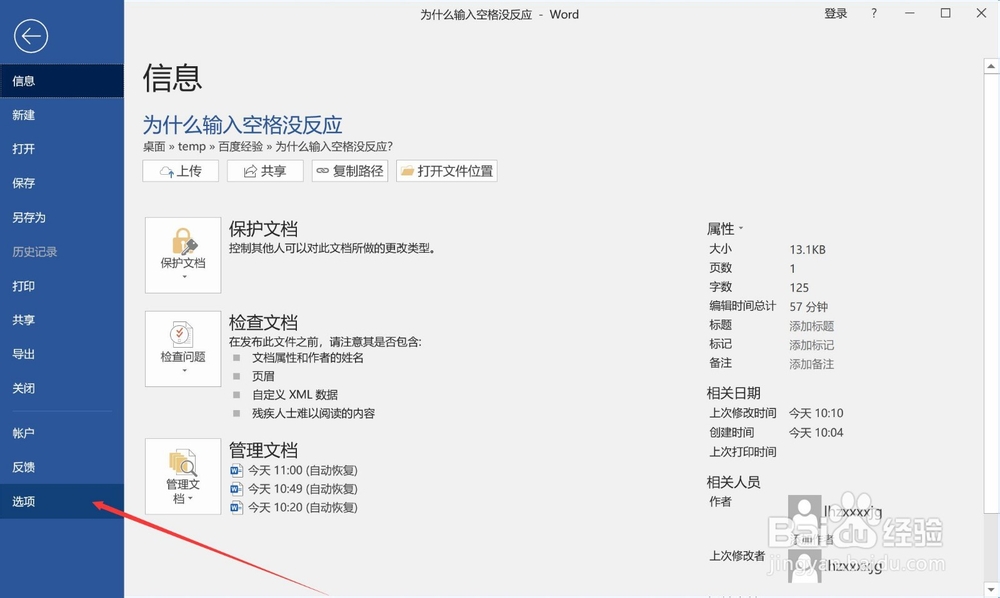
Task: Click the 57 分钟 editing time value
Action: click(x=809, y=307)
